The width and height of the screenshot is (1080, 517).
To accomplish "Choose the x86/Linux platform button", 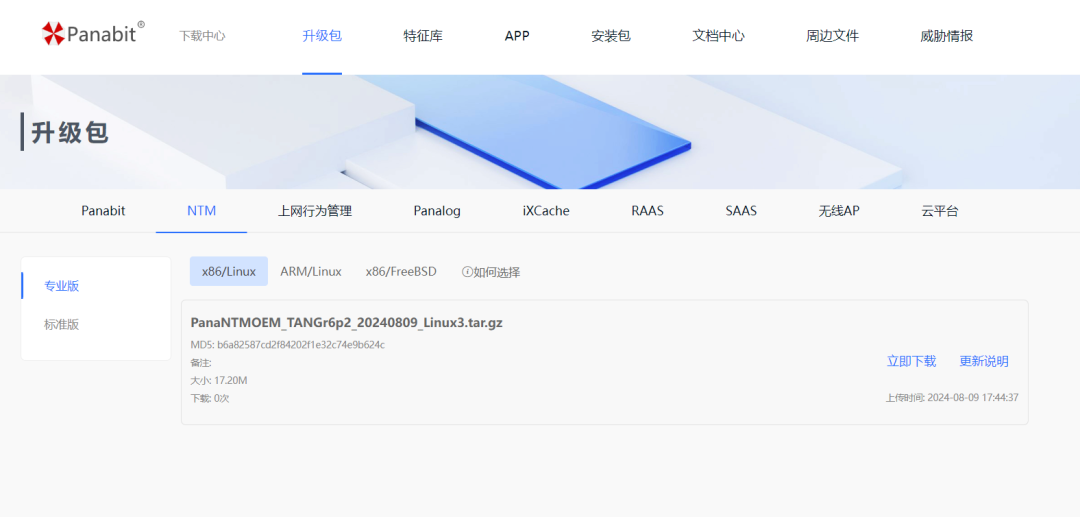I will [229, 271].
